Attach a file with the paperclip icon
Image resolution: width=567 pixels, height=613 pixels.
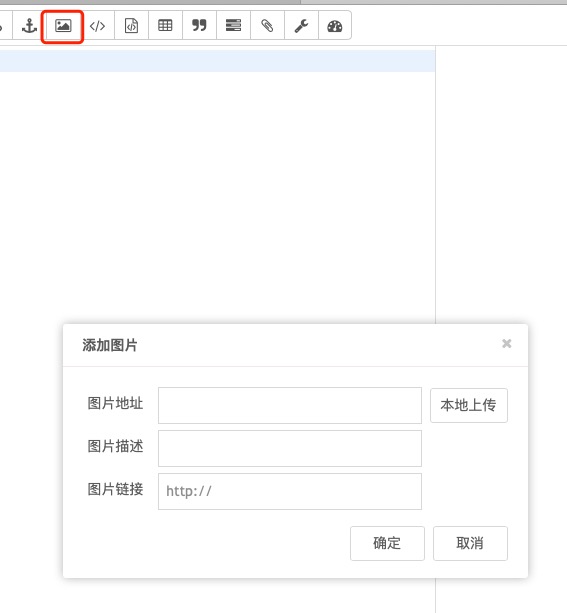coord(267,26)
